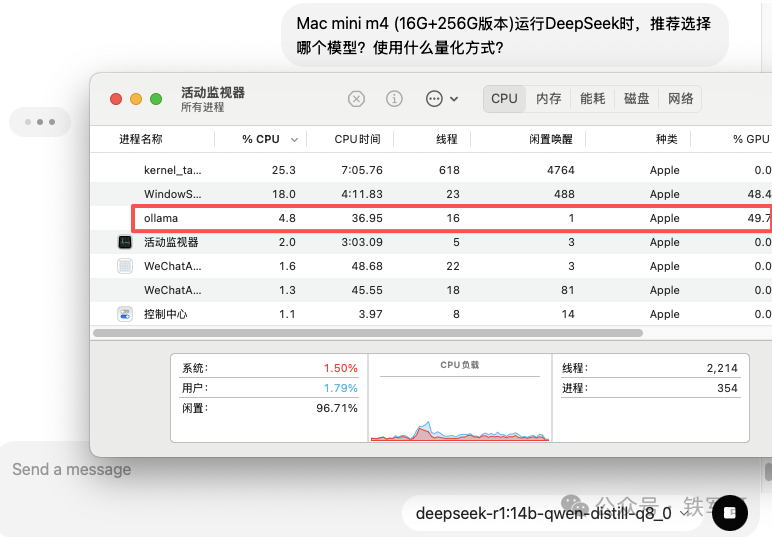Viewport: 772px width, 537px height.
Task: Sort by 线程 column header
Action: tap(447, 139)
